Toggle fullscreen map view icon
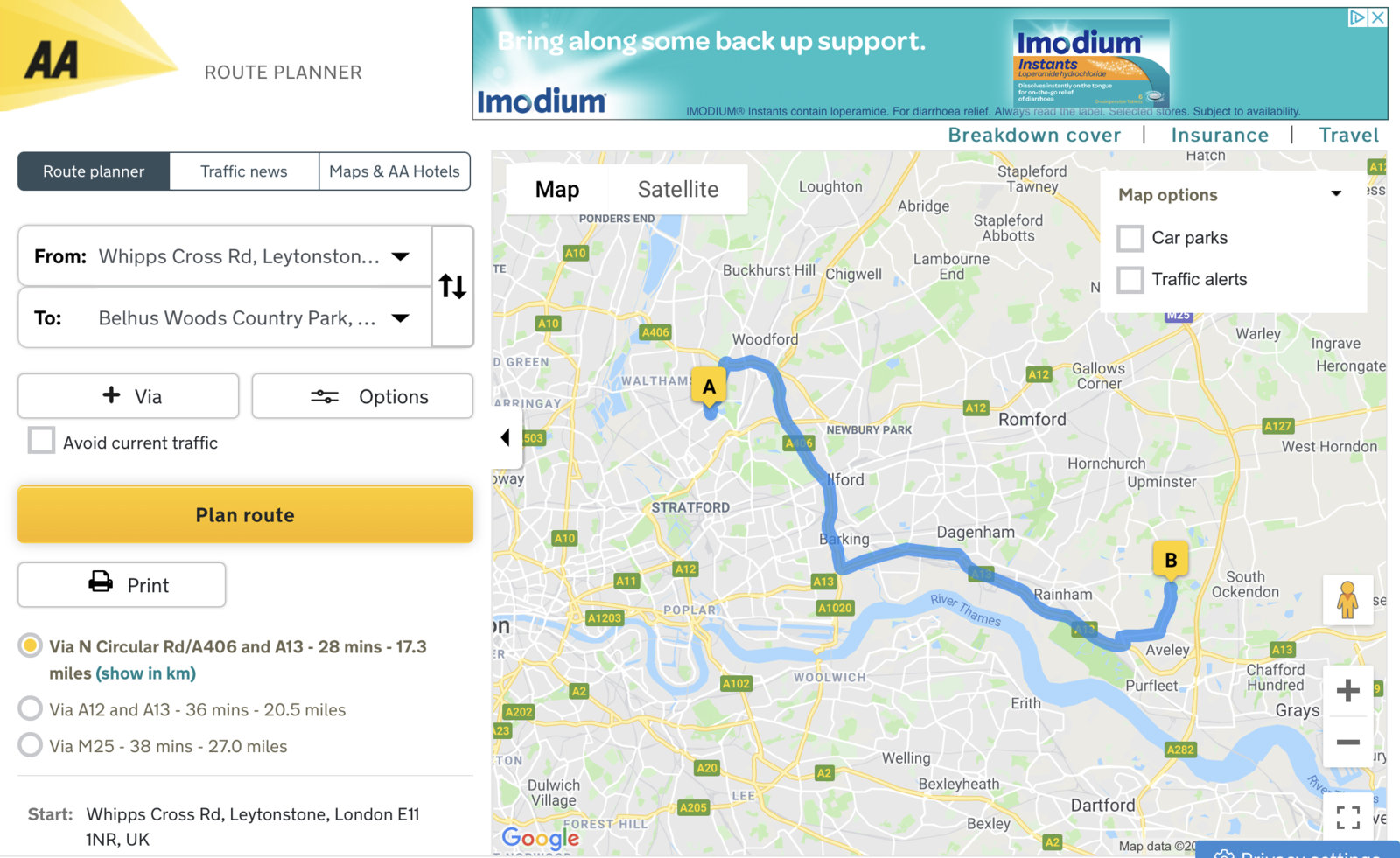The width and height of the screenshot is (1400, 858). click(x=1347, y=817)
